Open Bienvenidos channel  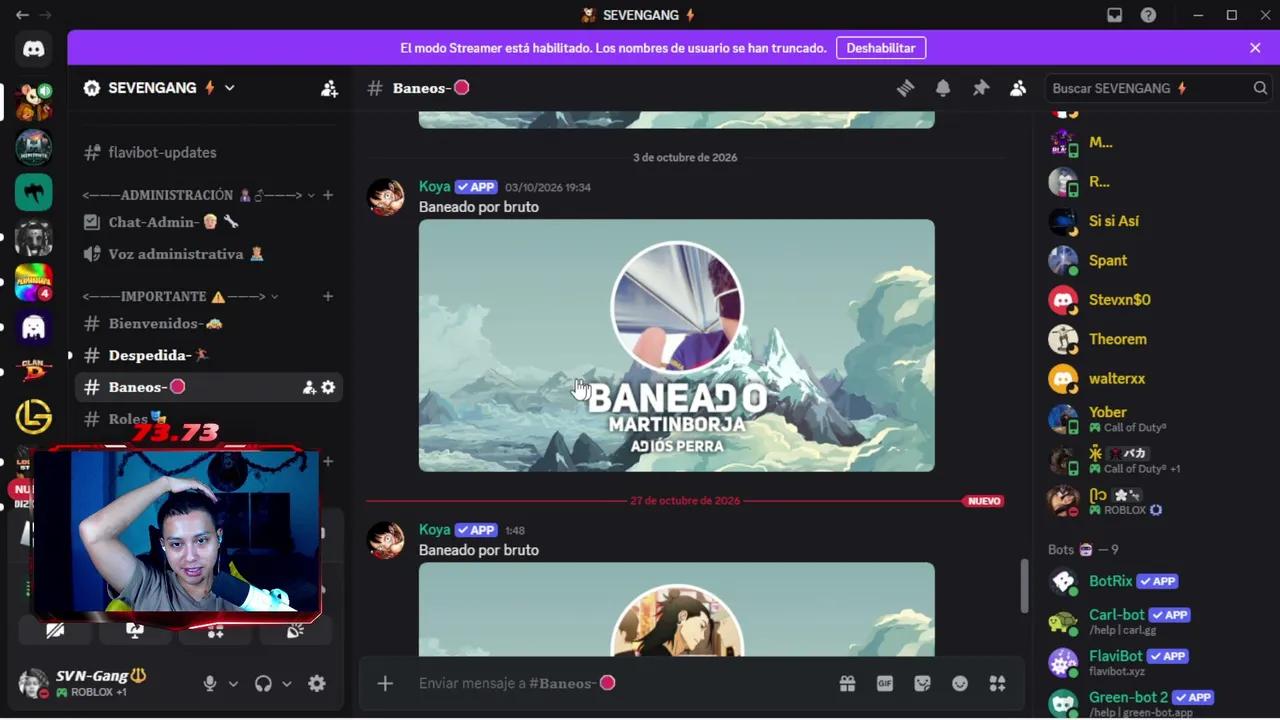tap(208, 324)
